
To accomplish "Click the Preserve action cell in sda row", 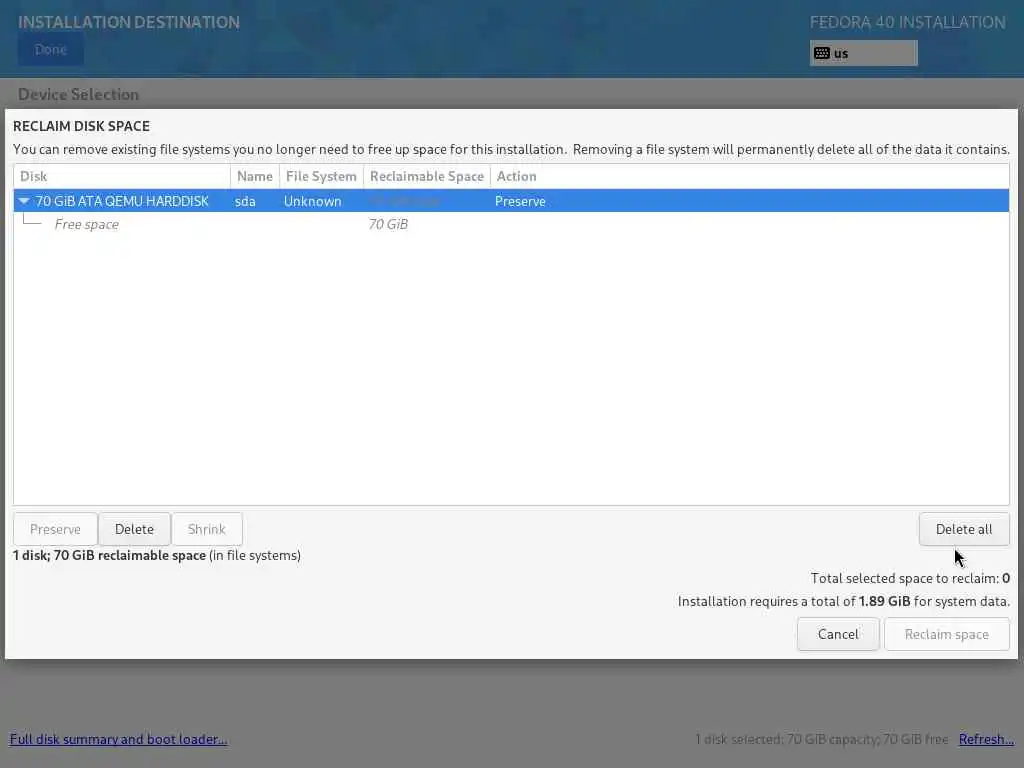I will (520, 201).
